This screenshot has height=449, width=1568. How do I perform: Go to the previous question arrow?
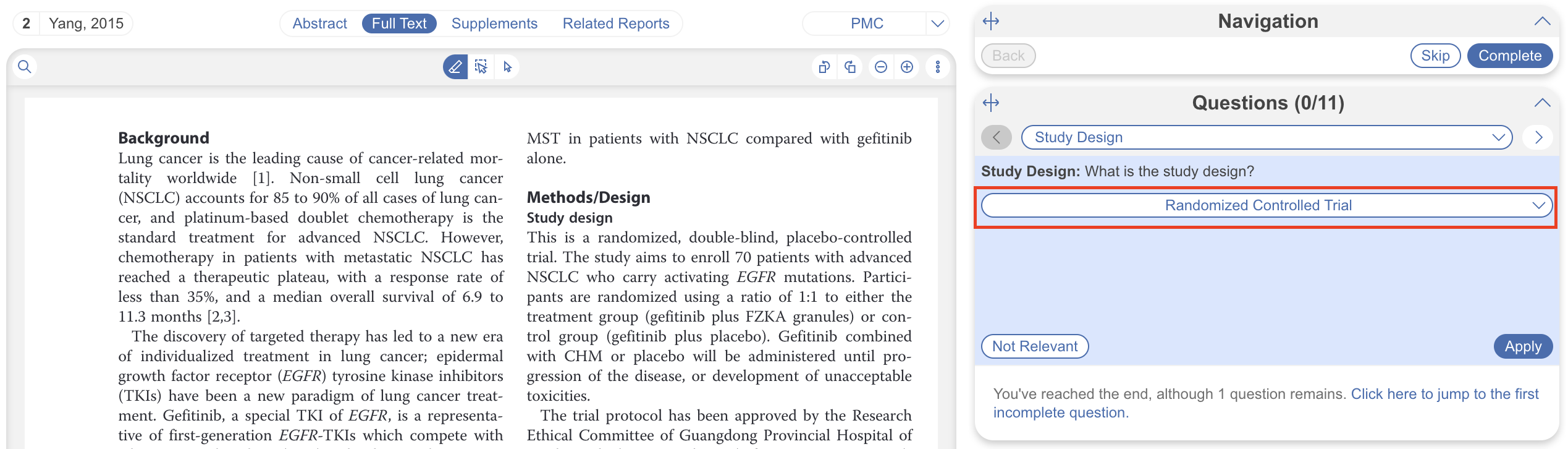click(996, 137)
